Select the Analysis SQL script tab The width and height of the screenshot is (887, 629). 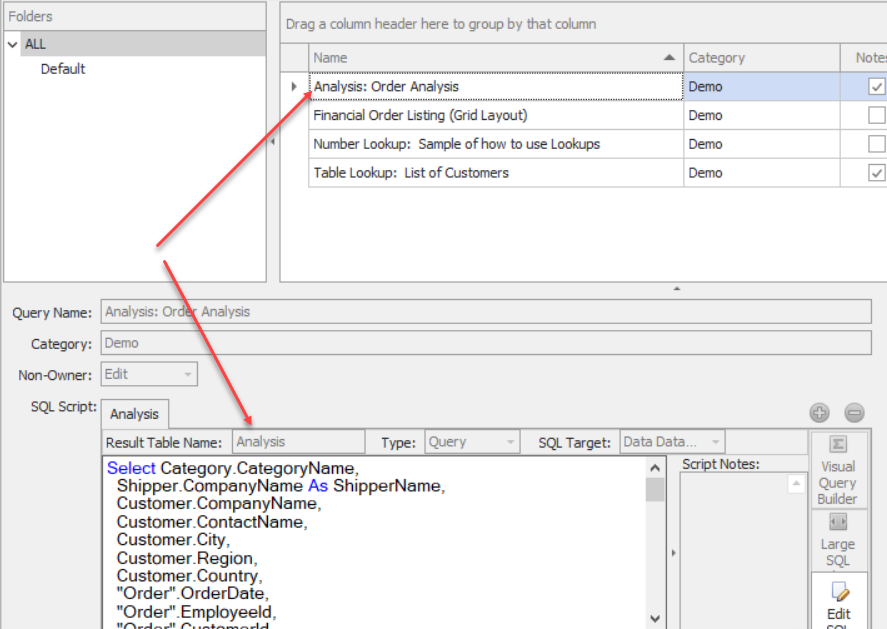tap(134, 413)
